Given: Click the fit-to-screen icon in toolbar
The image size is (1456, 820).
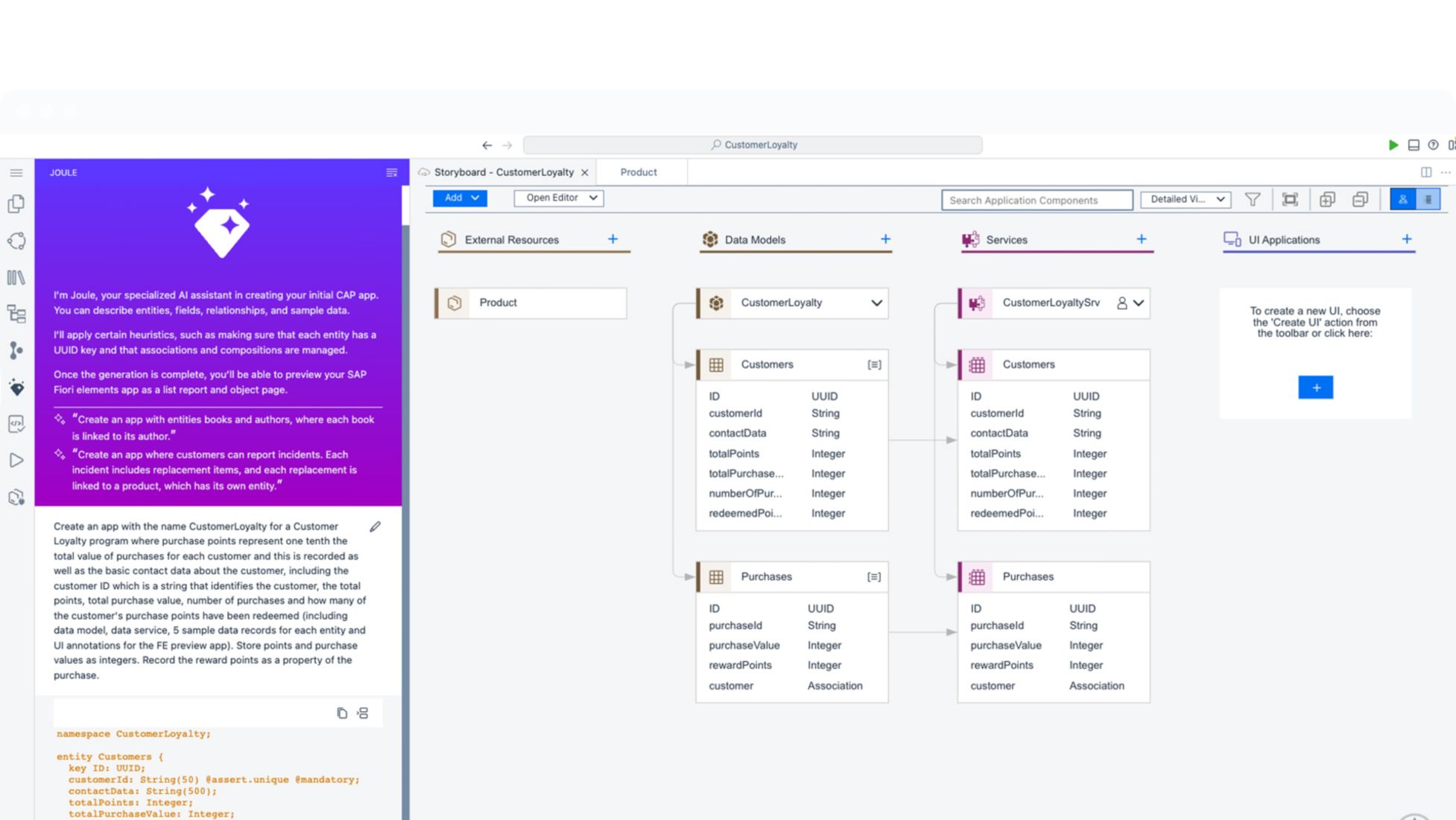Looking at the screenshot, I should [1290, 199].
